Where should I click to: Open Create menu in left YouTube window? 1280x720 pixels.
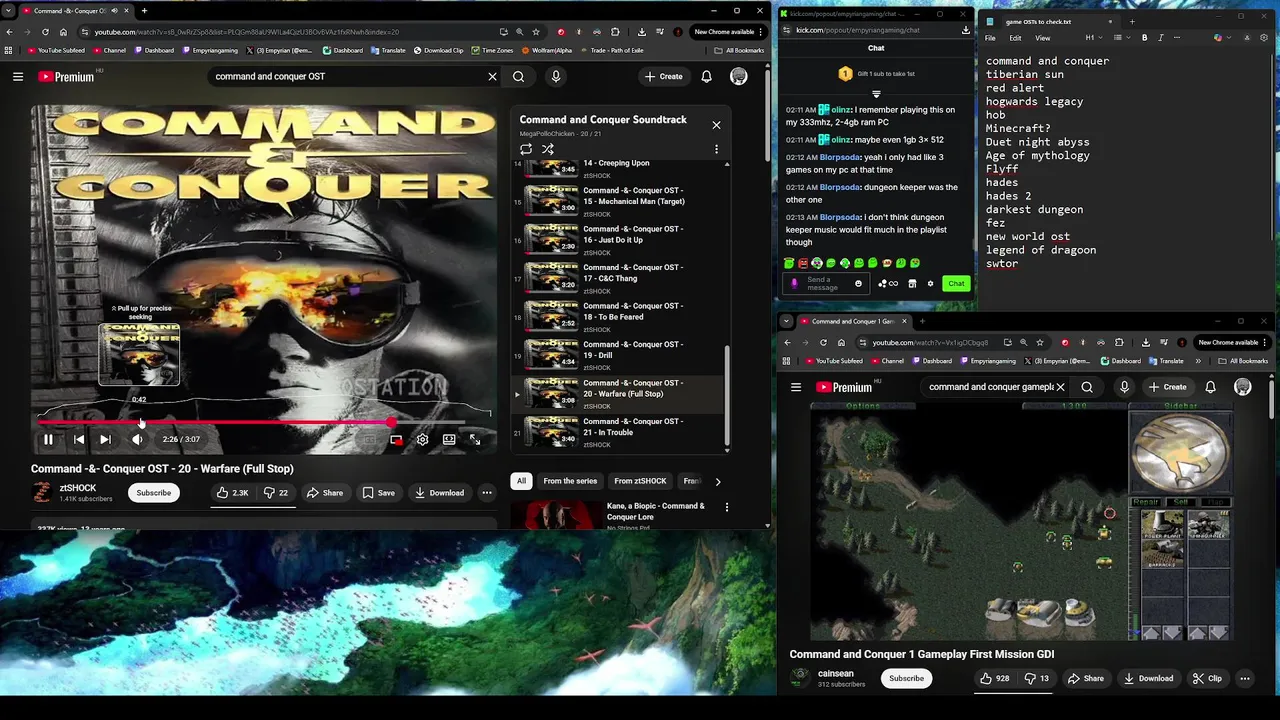[664, 77]
